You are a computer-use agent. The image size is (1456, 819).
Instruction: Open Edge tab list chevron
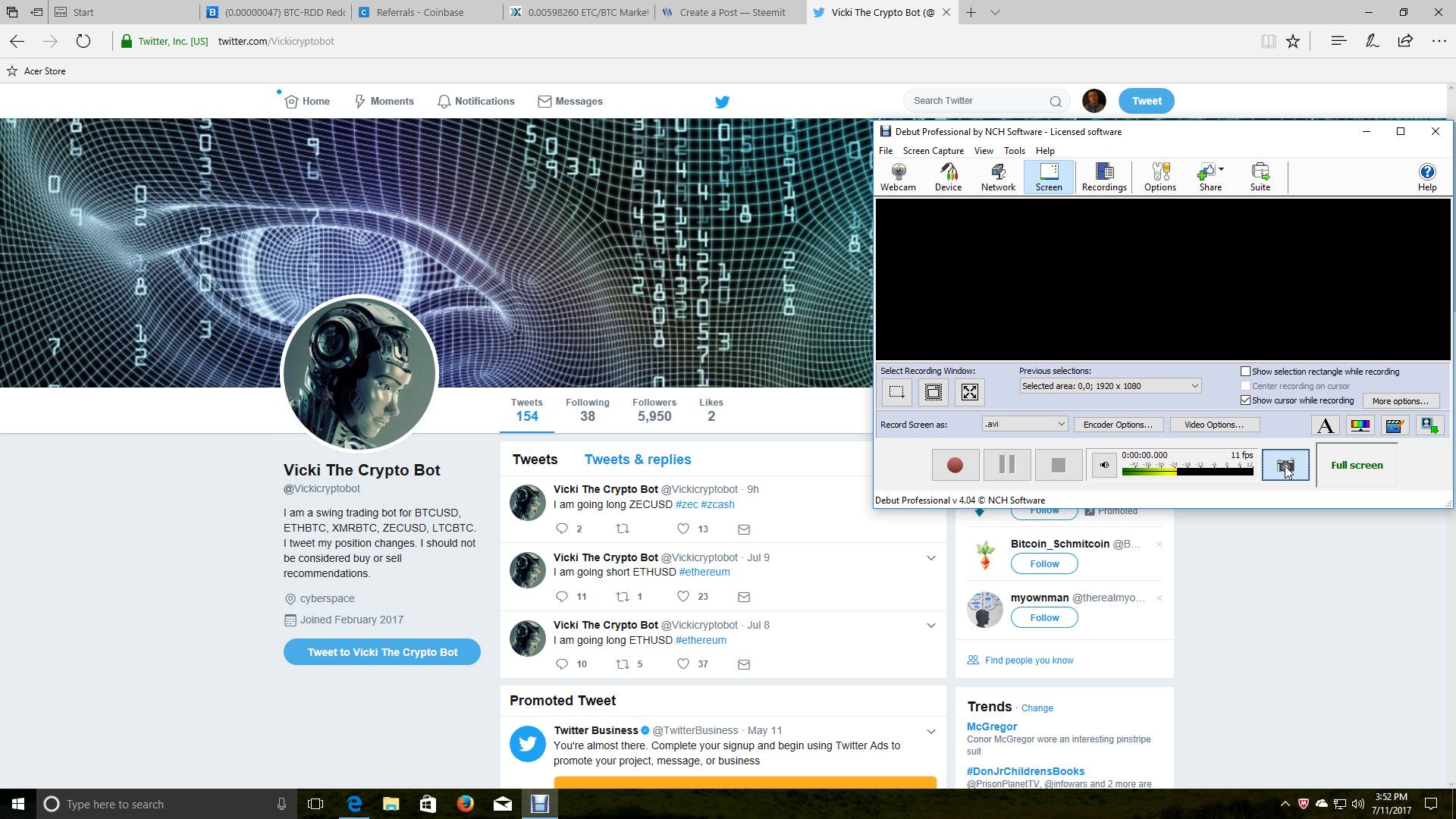point(995,12)
